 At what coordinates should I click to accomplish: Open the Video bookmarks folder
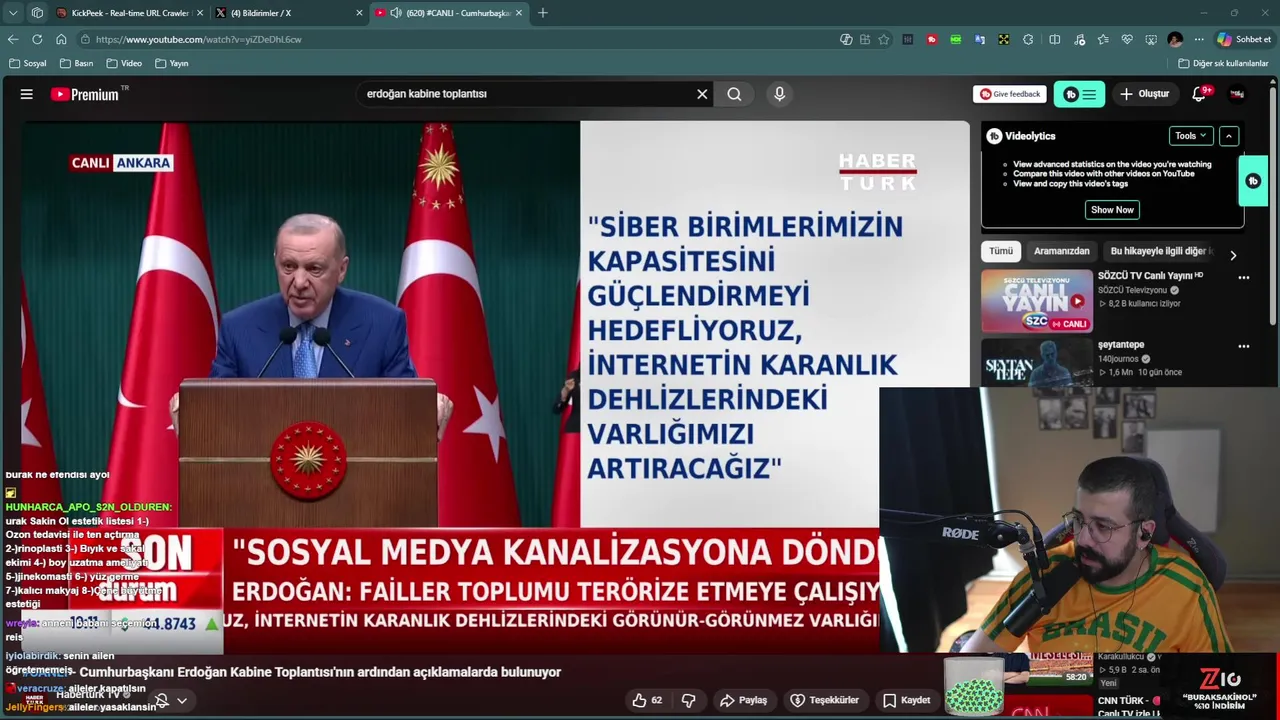click(x=124, y=63)
